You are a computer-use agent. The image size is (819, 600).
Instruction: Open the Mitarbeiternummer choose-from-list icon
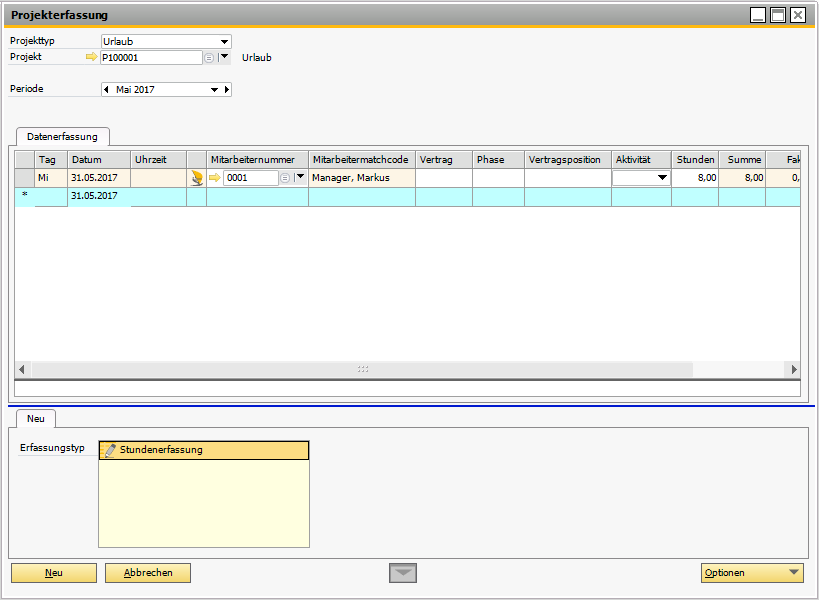[285, 178]
